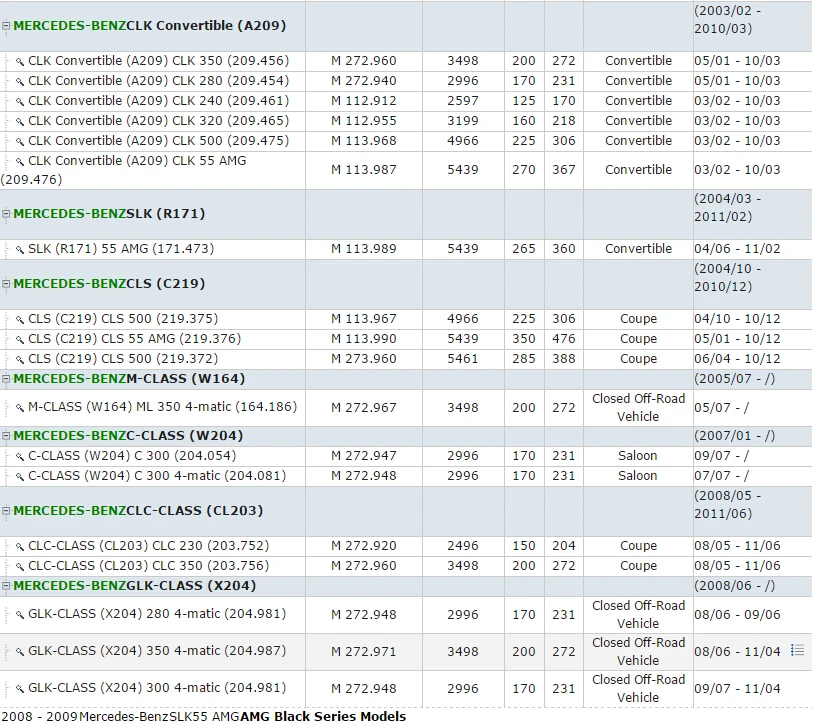Select CLS (C219) CLS 55 AMG (219.376) text
This screenshot has height=726, width=813.
click(x=135, y=339)
